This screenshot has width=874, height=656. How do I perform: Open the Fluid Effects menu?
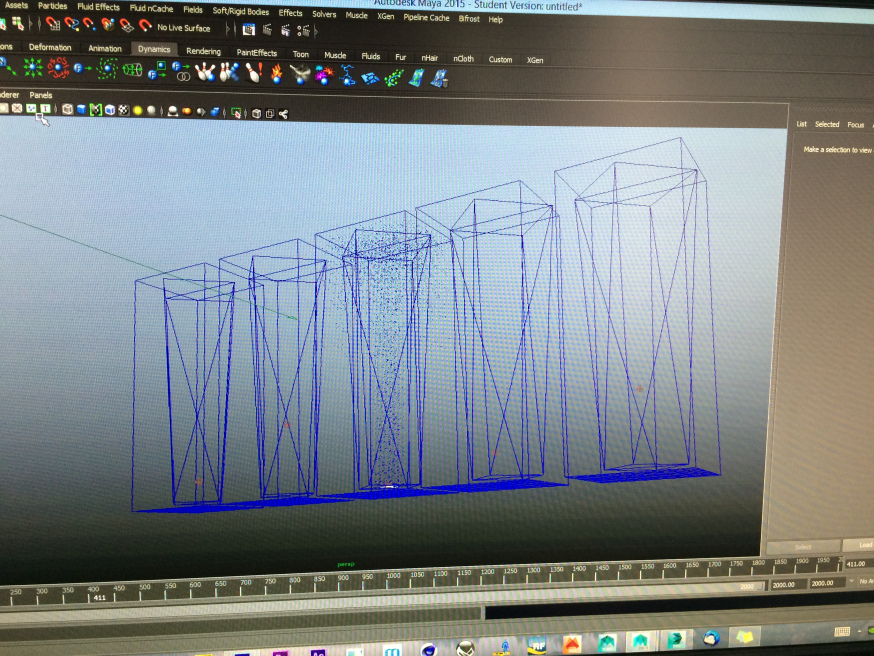[x=98, y=7]
